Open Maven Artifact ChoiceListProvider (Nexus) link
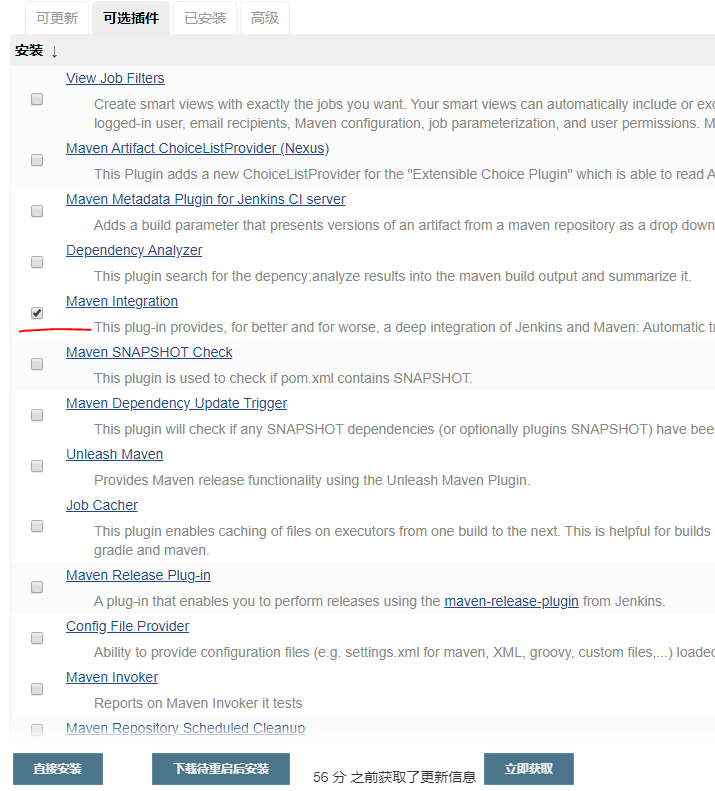Viewport: 715px width, 791px height. point(197,148)
